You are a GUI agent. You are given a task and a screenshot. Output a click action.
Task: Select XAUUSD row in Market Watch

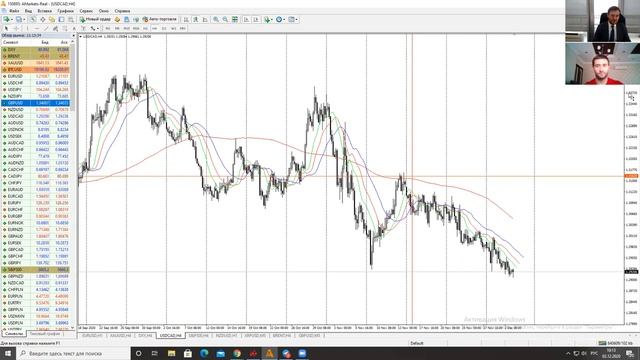tap(36, 63)
